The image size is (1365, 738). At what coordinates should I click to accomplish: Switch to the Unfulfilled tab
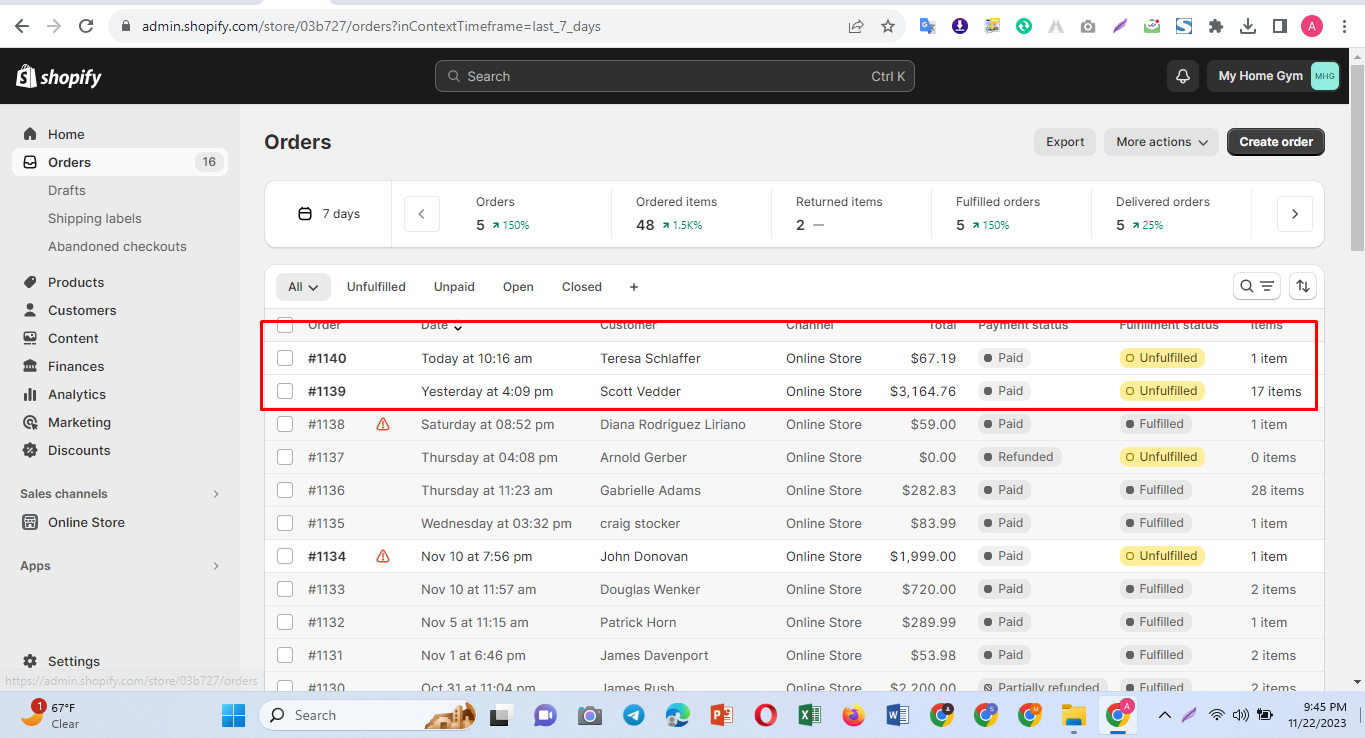pyautogui.click(x=376, y=287)
